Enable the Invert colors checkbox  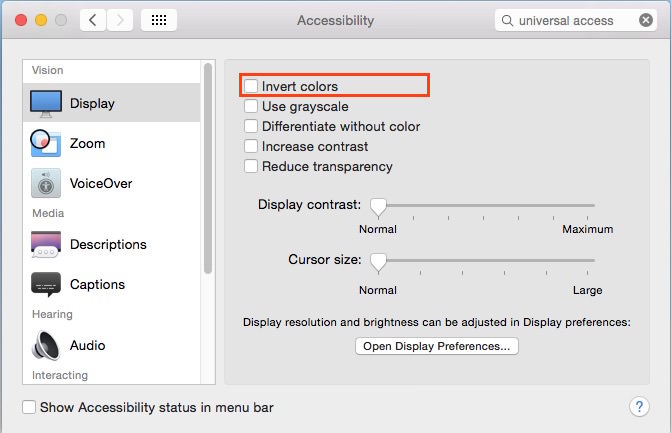point(251,86)
